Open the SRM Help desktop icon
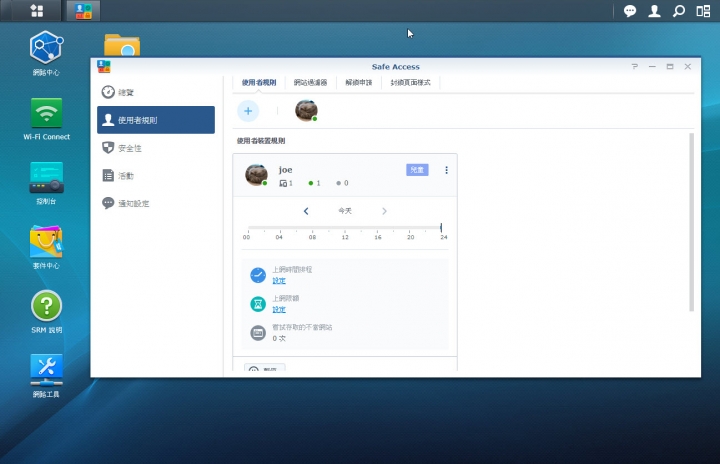This screenshot has height=464, width=720. coord(46,311)
